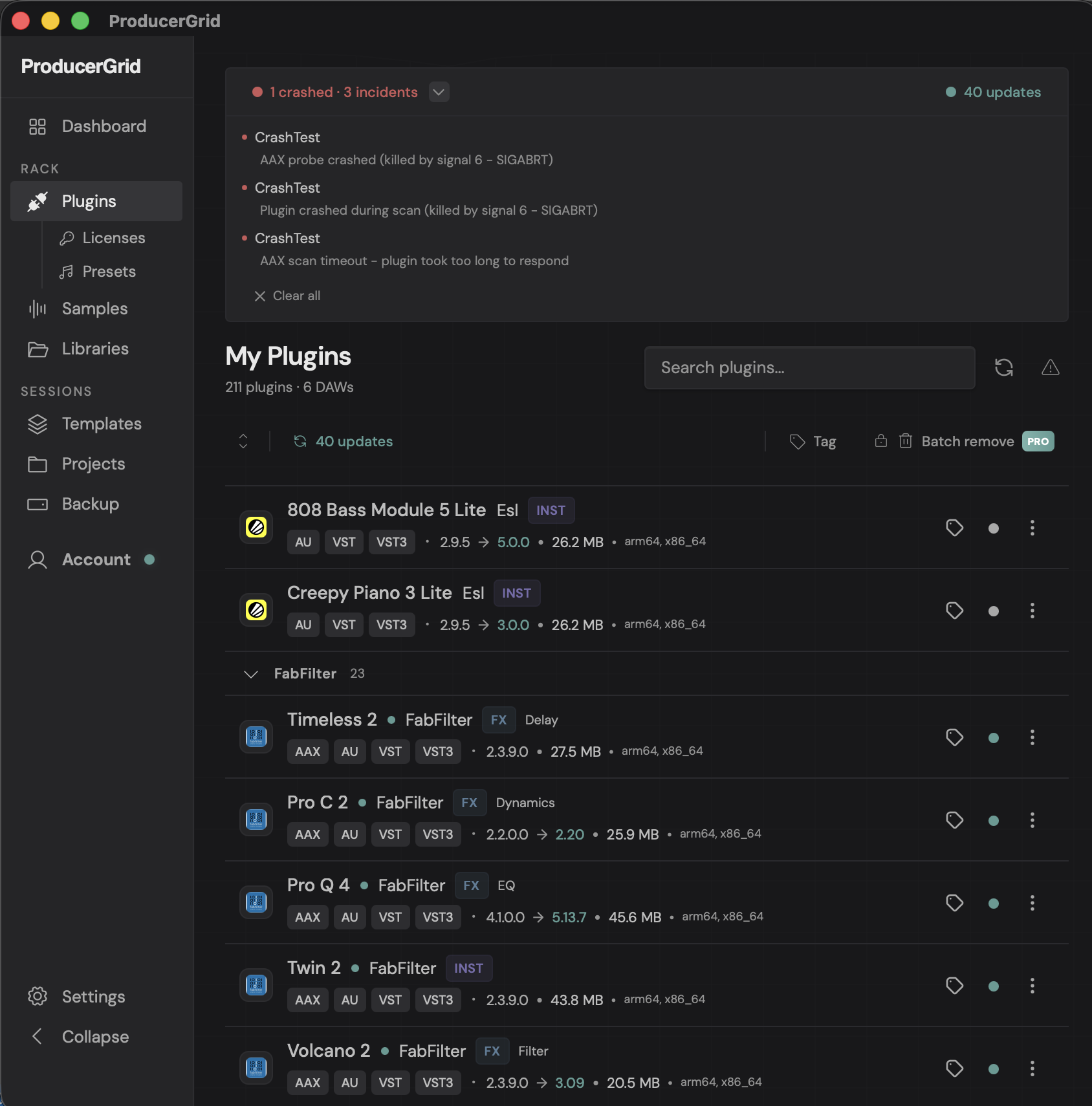
Task: Open the Licenses section
Action: [x=113, y=238]
